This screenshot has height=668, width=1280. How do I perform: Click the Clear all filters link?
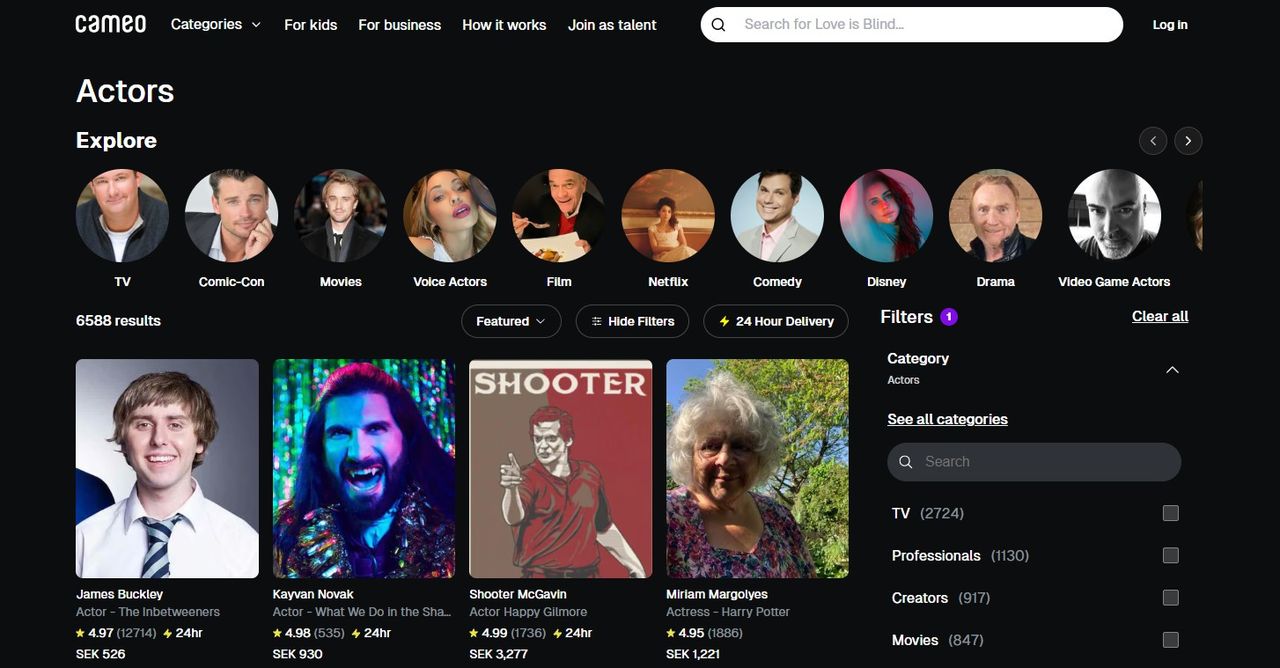pyautogui.click(x=1159, y=316)
